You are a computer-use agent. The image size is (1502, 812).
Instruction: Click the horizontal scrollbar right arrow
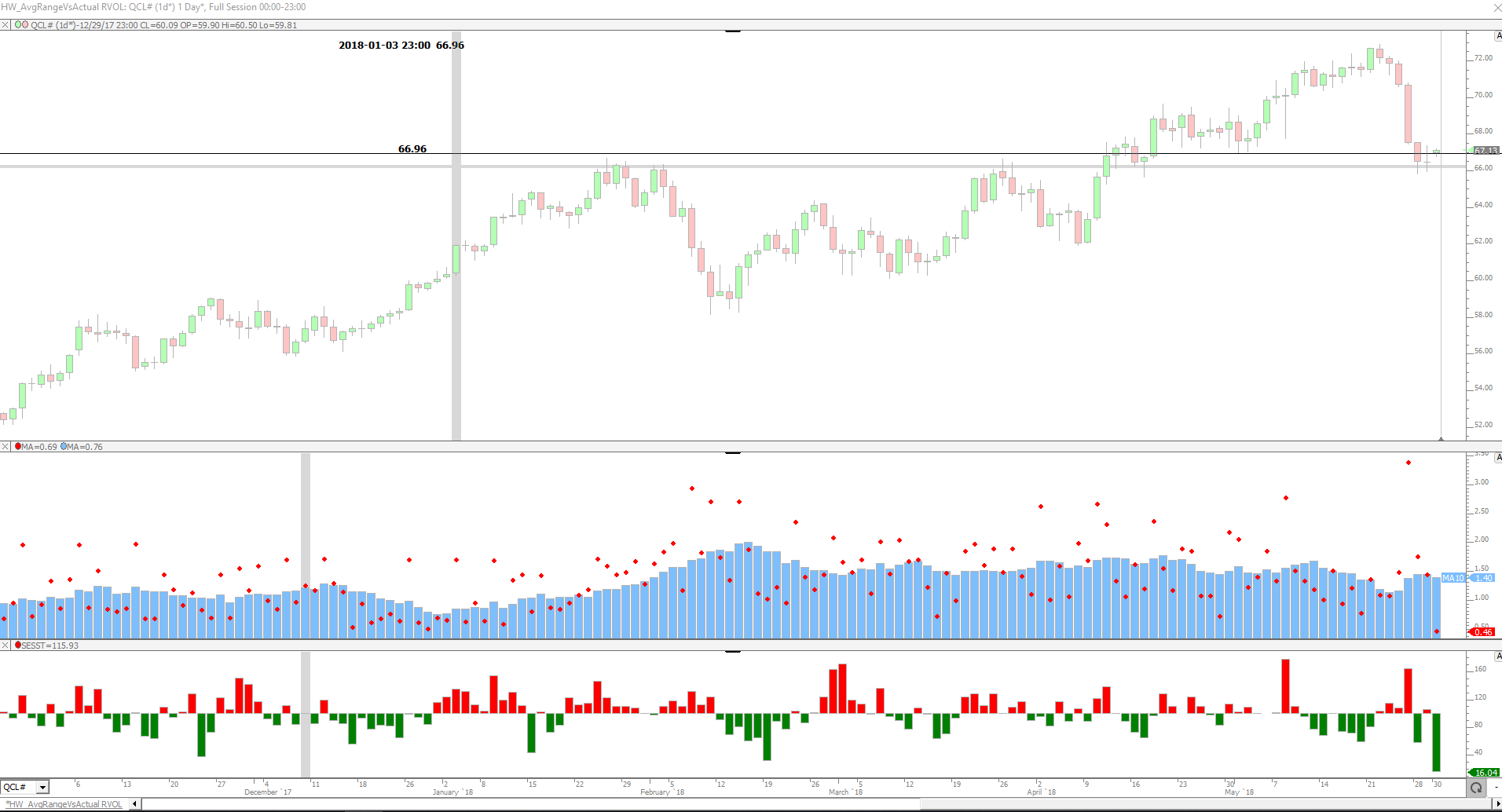[1497, 804]
